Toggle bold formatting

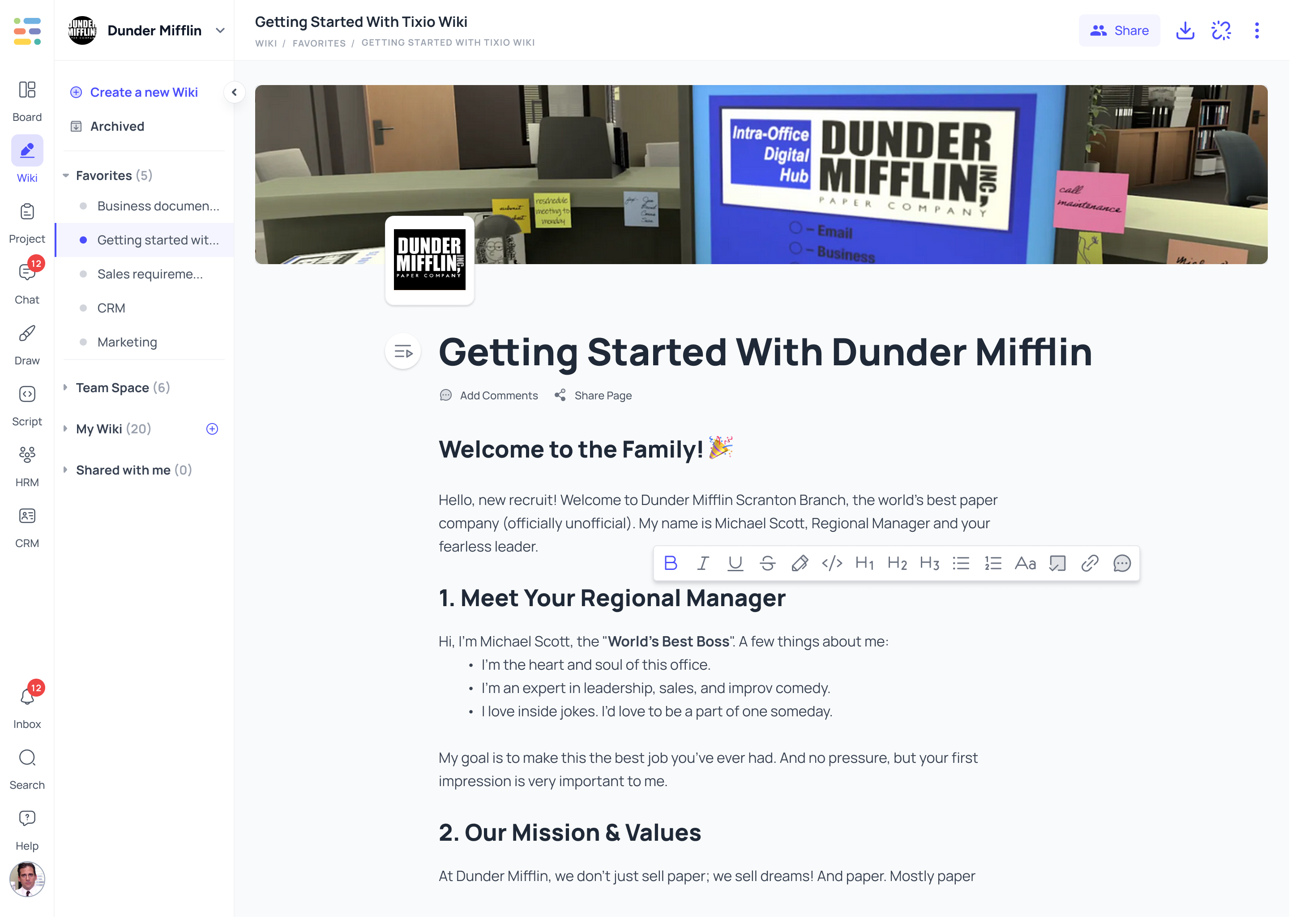[670, 563]
